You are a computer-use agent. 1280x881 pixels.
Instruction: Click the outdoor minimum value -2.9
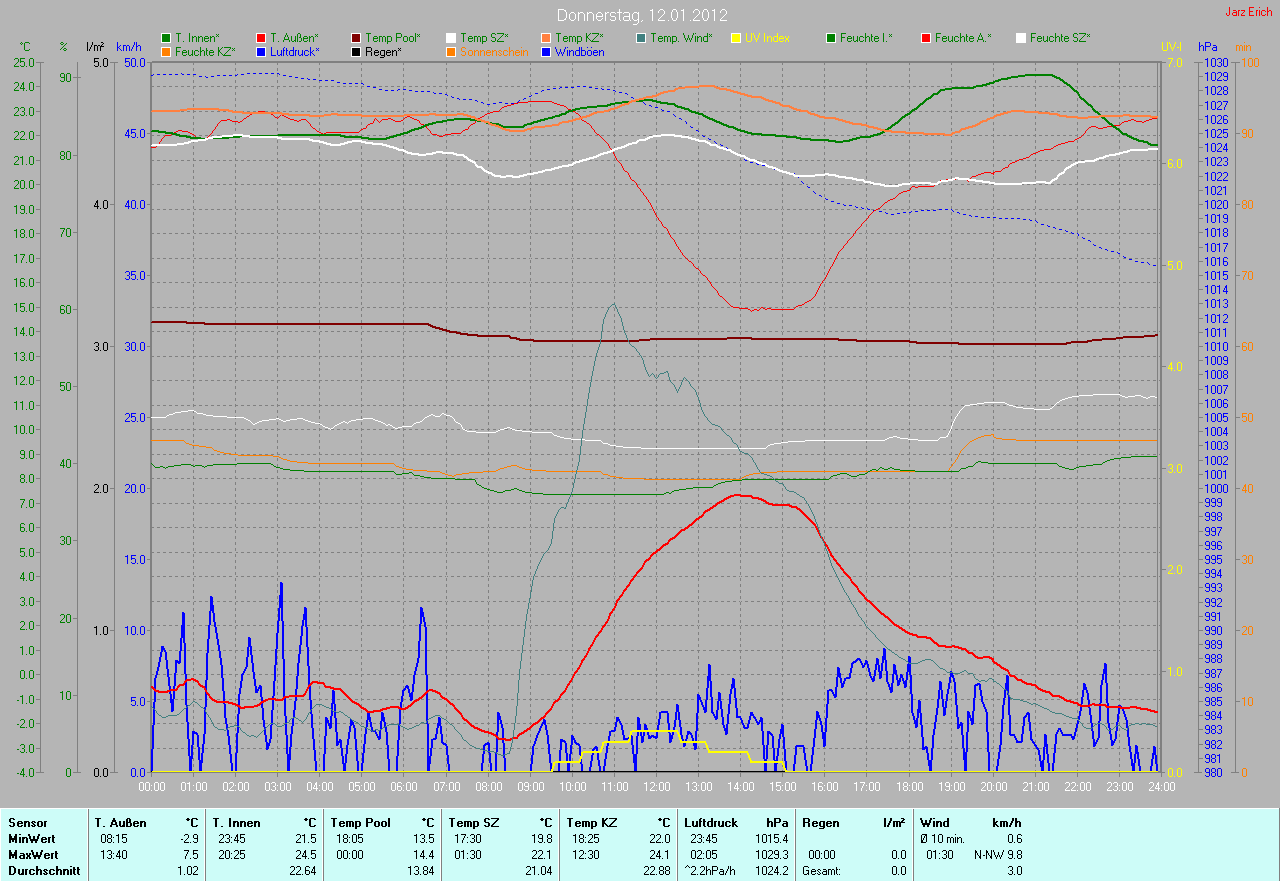(x=188, y=839)
